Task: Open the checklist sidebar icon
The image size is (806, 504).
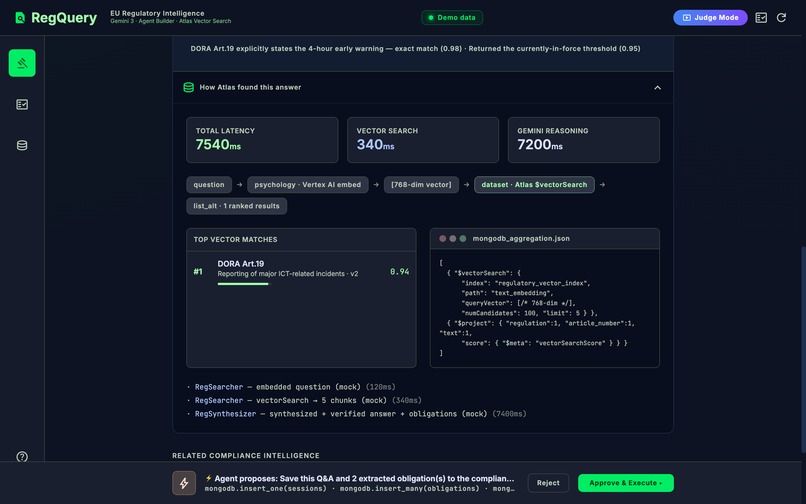Action: (22, 104)
